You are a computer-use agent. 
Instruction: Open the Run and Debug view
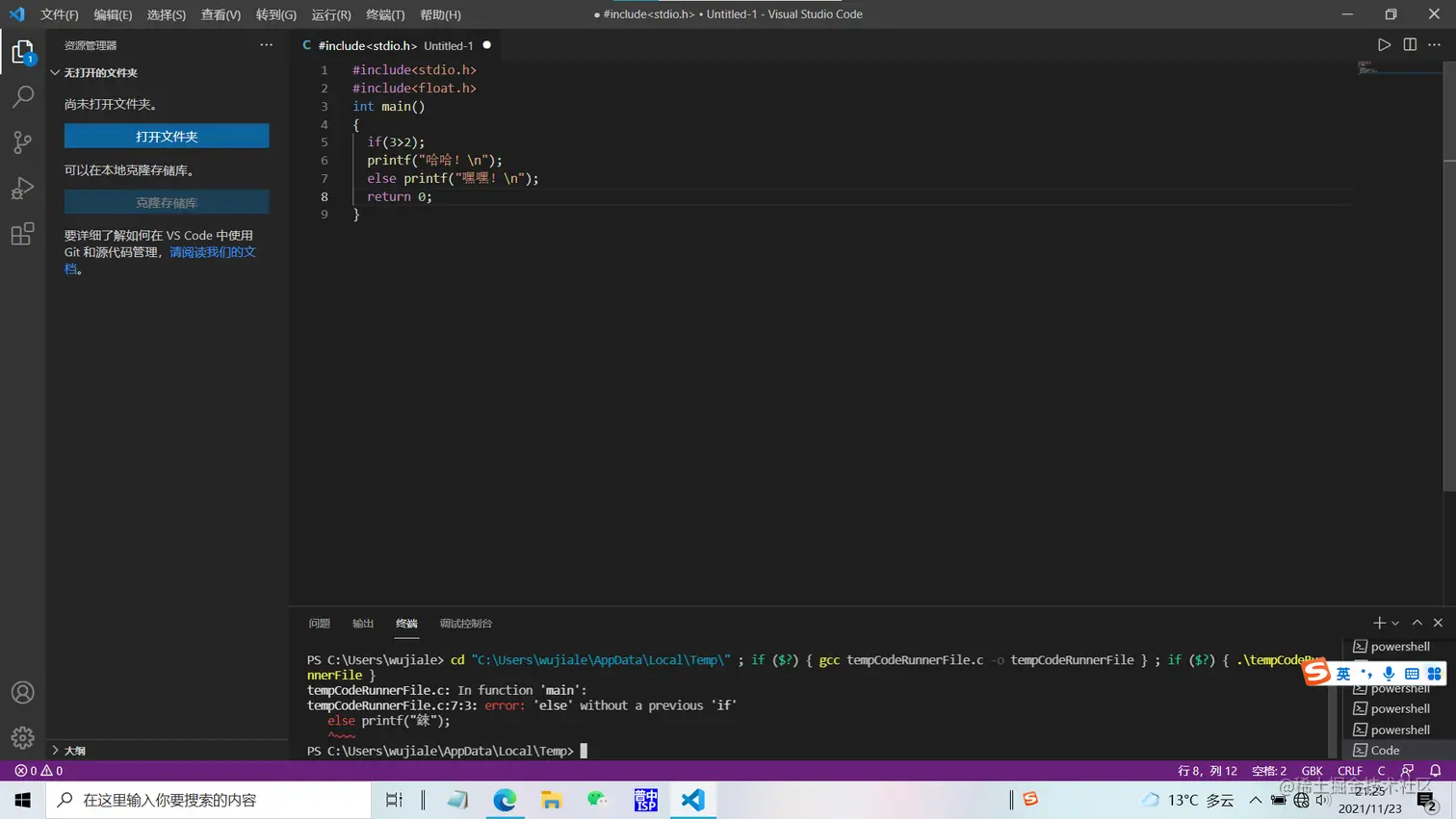(x=22, y=188)
